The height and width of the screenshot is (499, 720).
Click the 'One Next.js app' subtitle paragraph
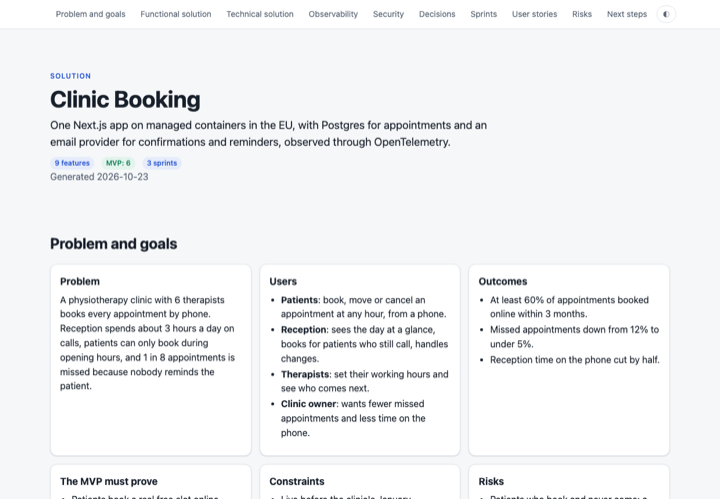point(269,134)
